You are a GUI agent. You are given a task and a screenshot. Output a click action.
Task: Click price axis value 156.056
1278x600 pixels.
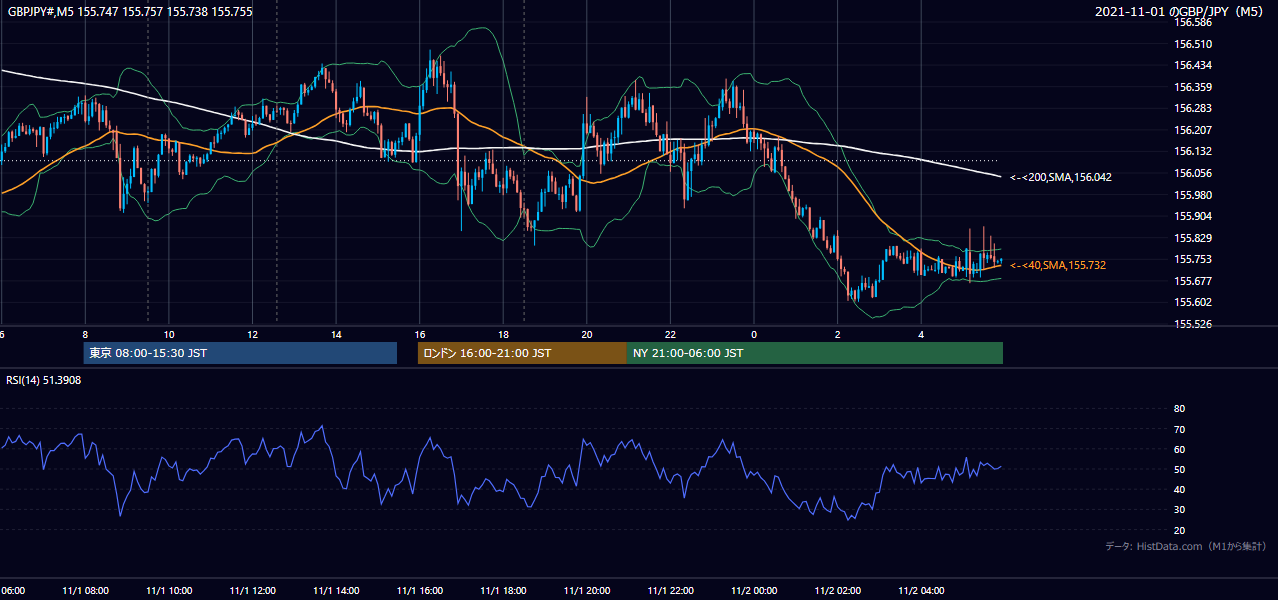click(x=1192, y=173)
